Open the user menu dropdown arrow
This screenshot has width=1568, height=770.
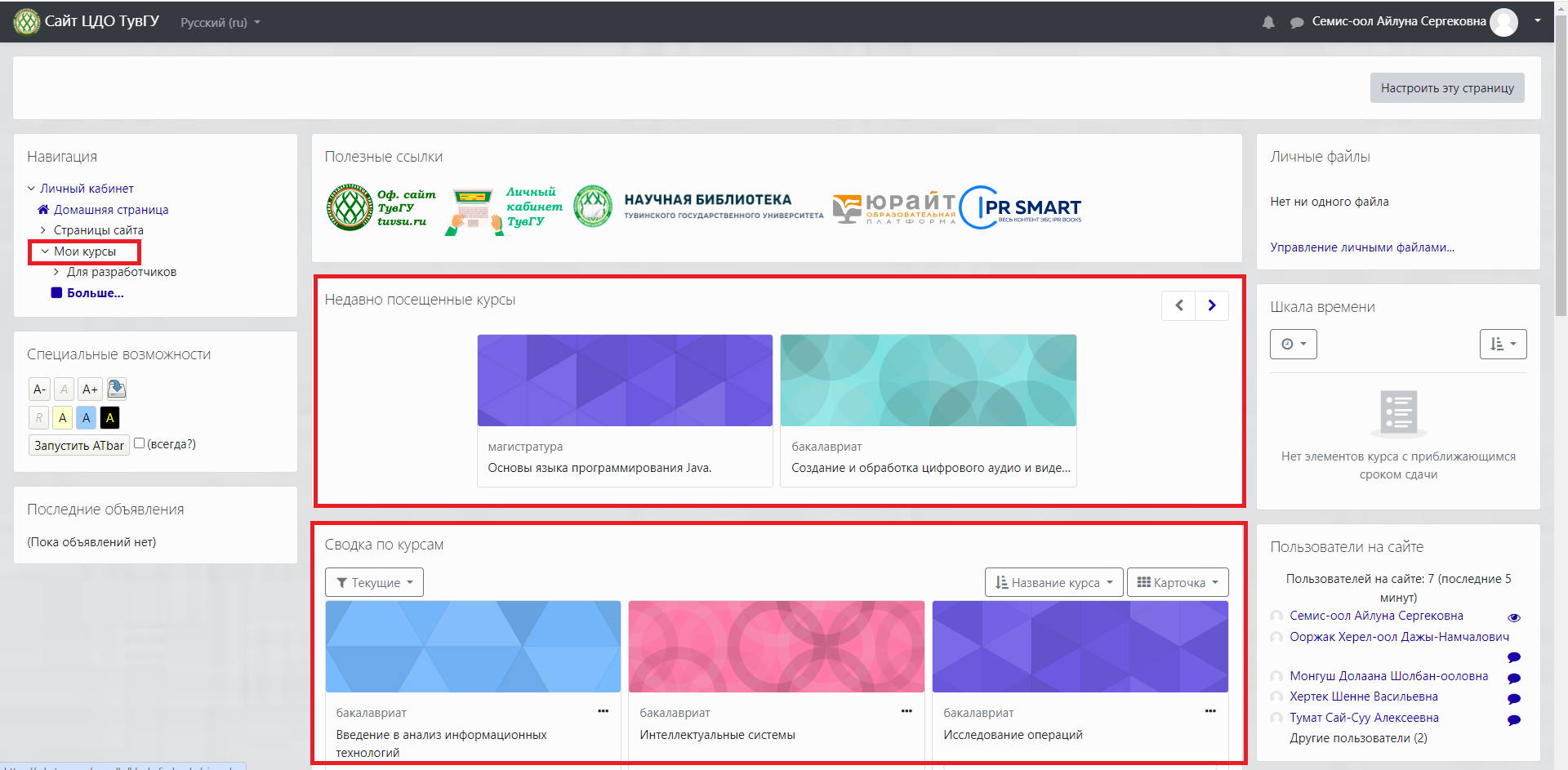(1538, 20)
